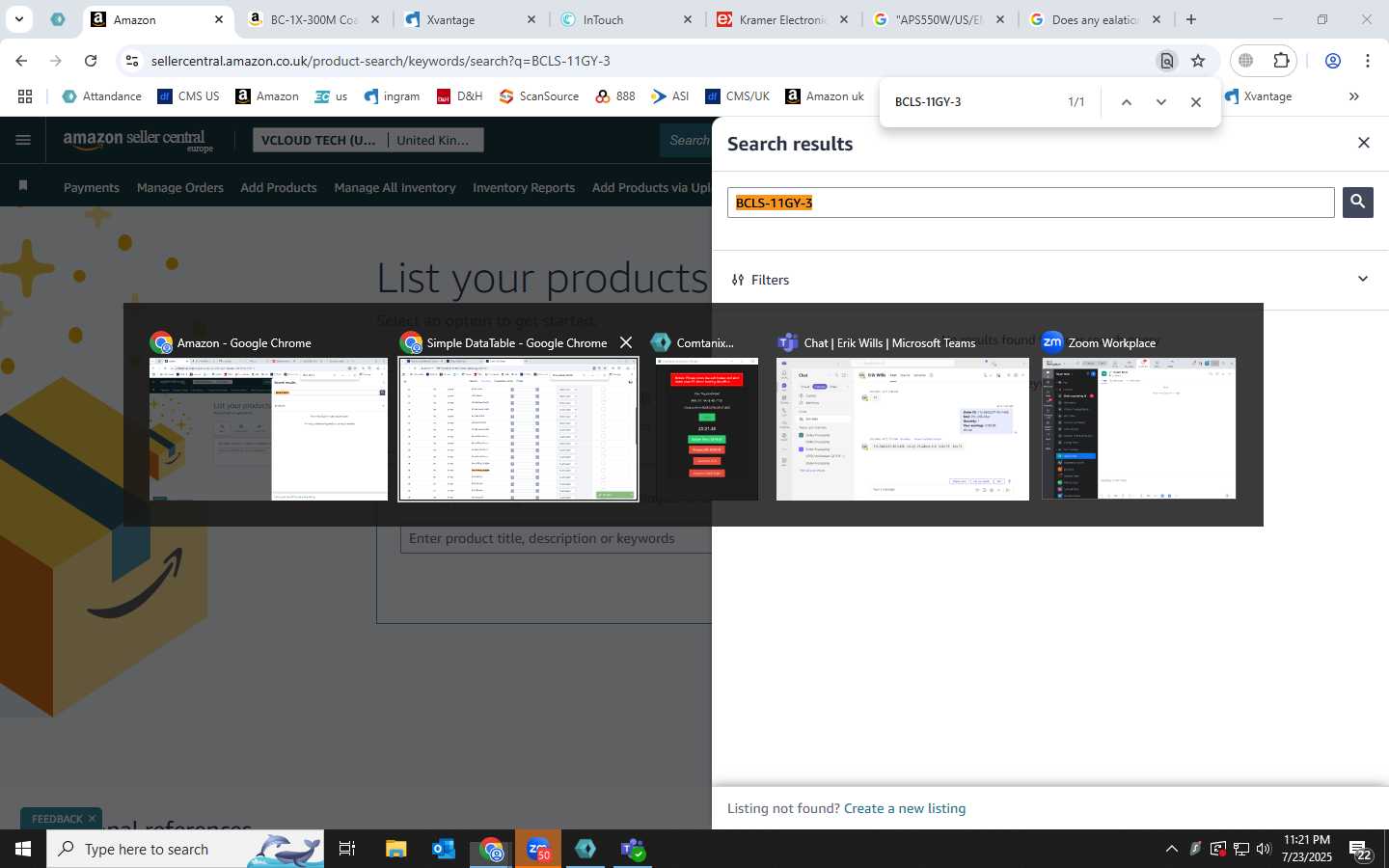
Task: Click the taskbar search box
Action: click(x=185, y=849)
